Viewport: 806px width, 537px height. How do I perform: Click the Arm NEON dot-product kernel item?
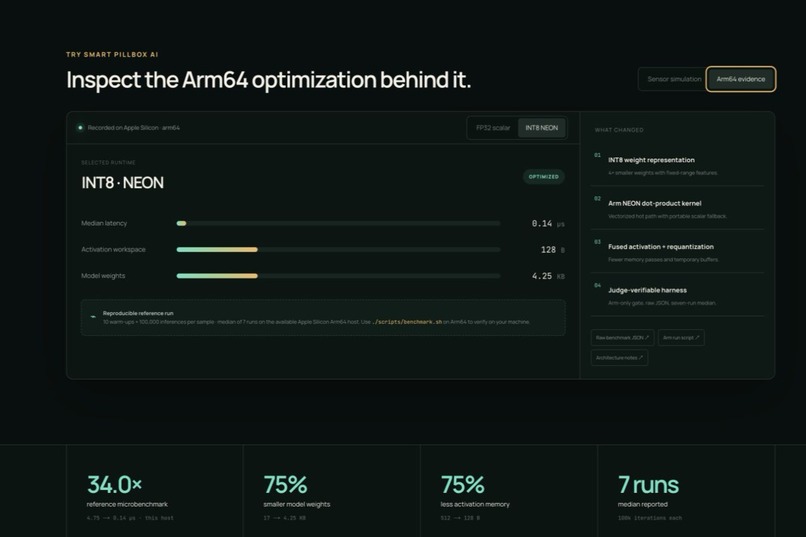click(x=677, y=208)
